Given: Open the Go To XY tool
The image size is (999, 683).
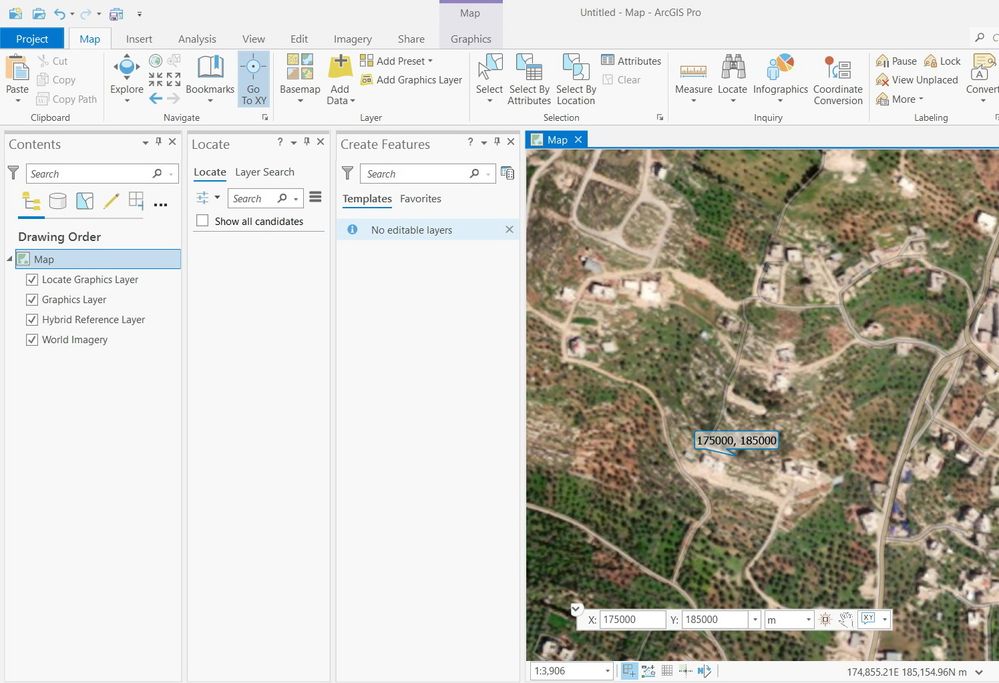Looking at the screenshot, I should pyautogui.click(x=253, y=79).
